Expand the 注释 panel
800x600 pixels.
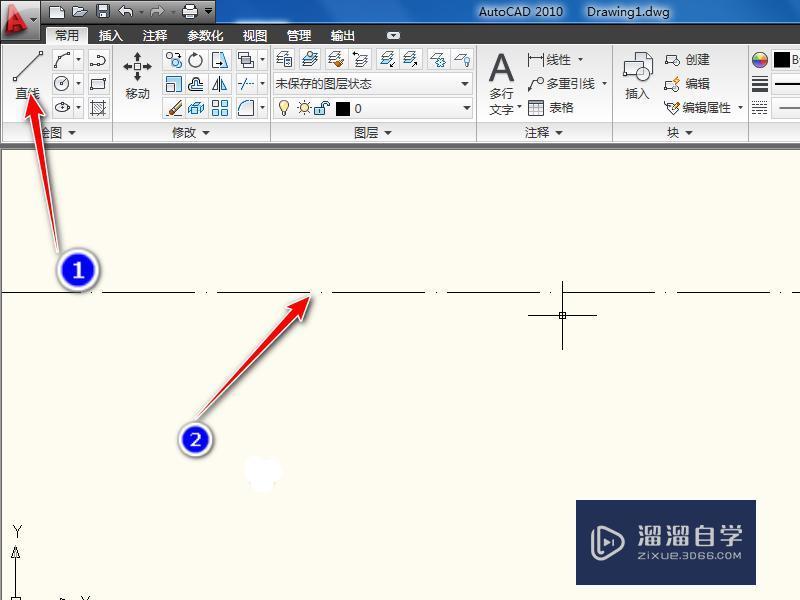[x=544, y=133]
